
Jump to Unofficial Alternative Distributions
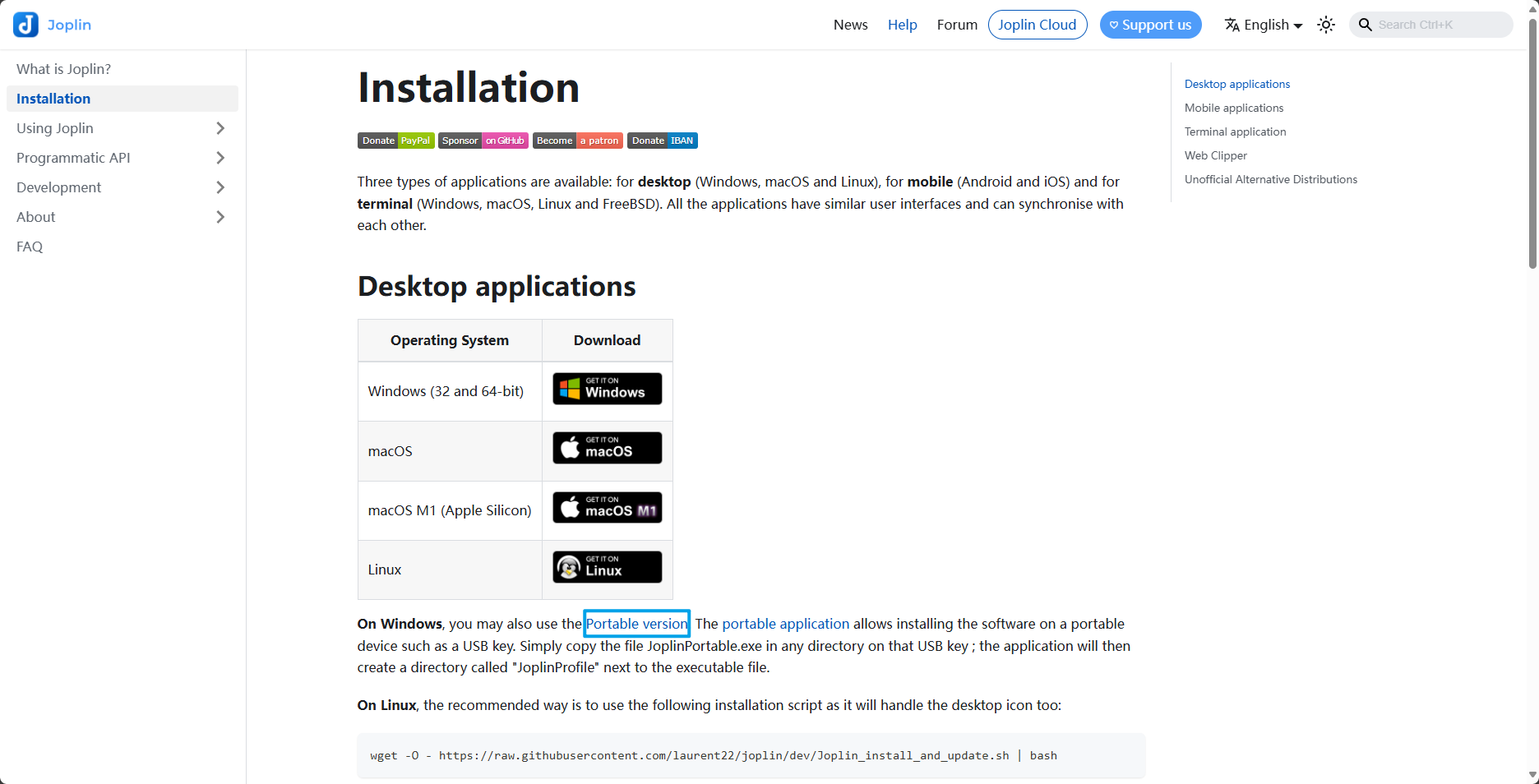click(x=1270, y=179)
